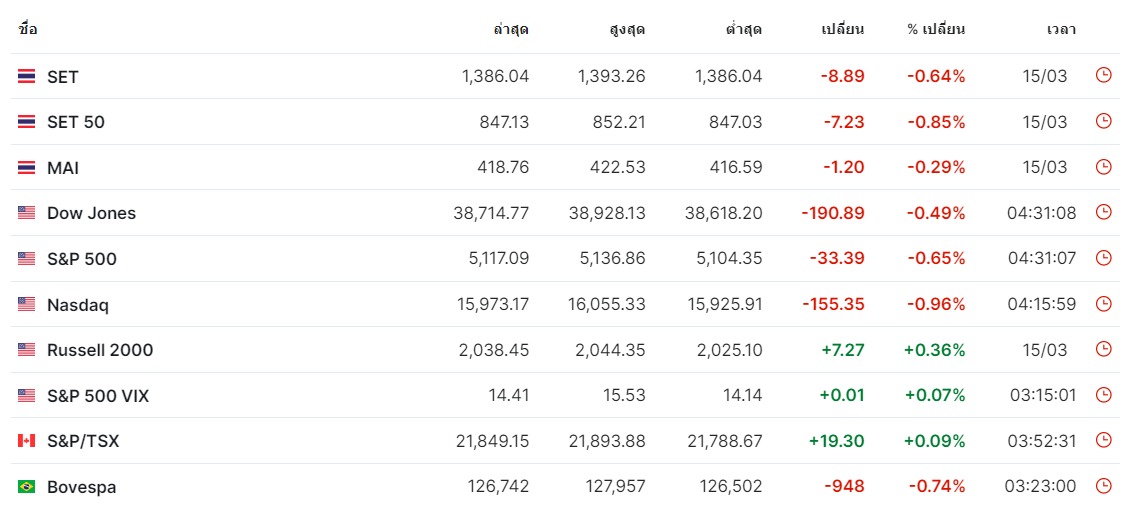Image resolution: width=1127 pixels, height=508 pixels.
Task: Open the Nasdaq index link
Action: tap(78, 305)
